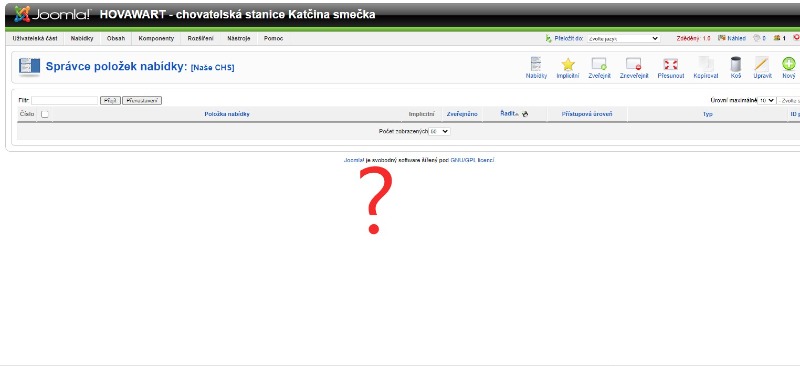Screen dimensions: 800x366
Task: Sort by Položka nabídky column header
Action: click(227, 114)
